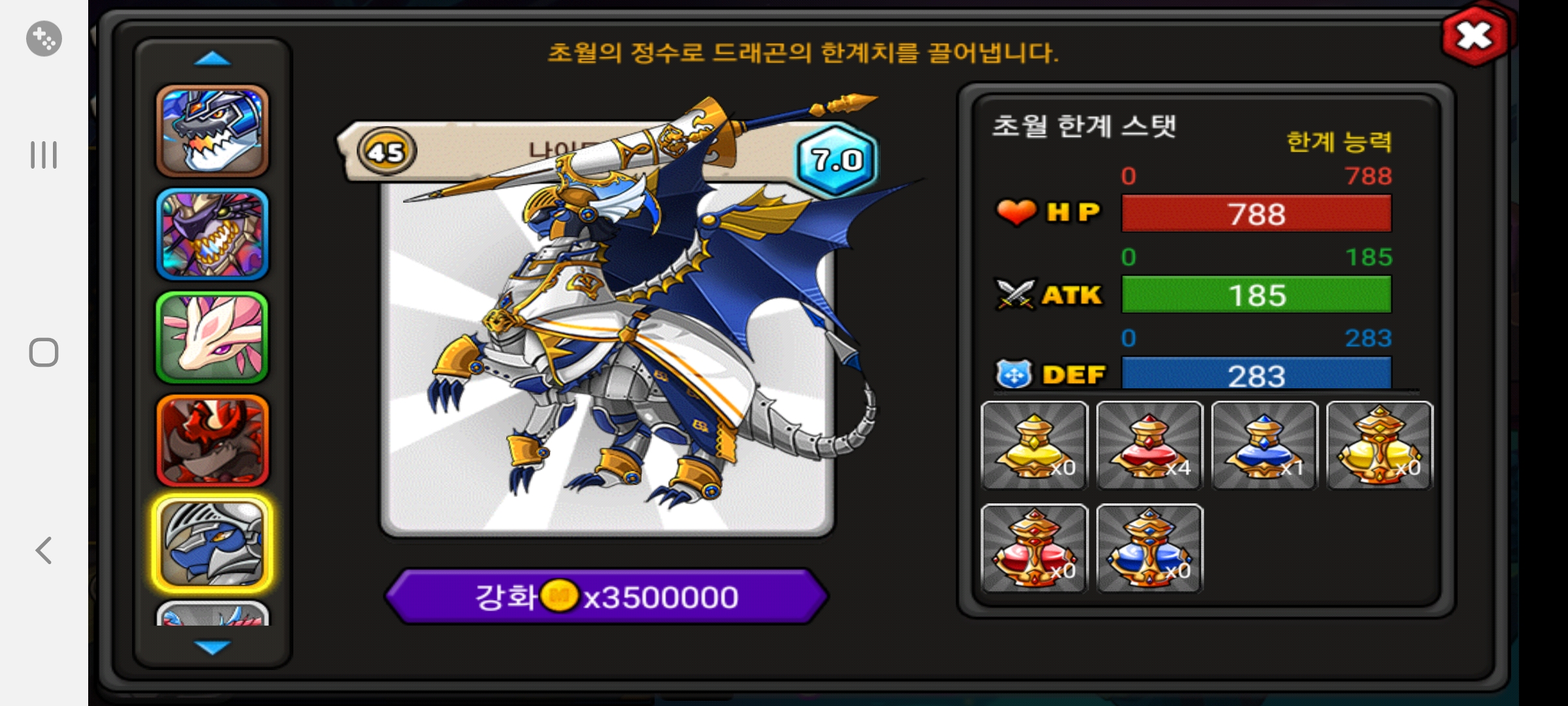1568x706 pixels.
Task: Tap the game launcher controller icon
Action: point(44,39)
